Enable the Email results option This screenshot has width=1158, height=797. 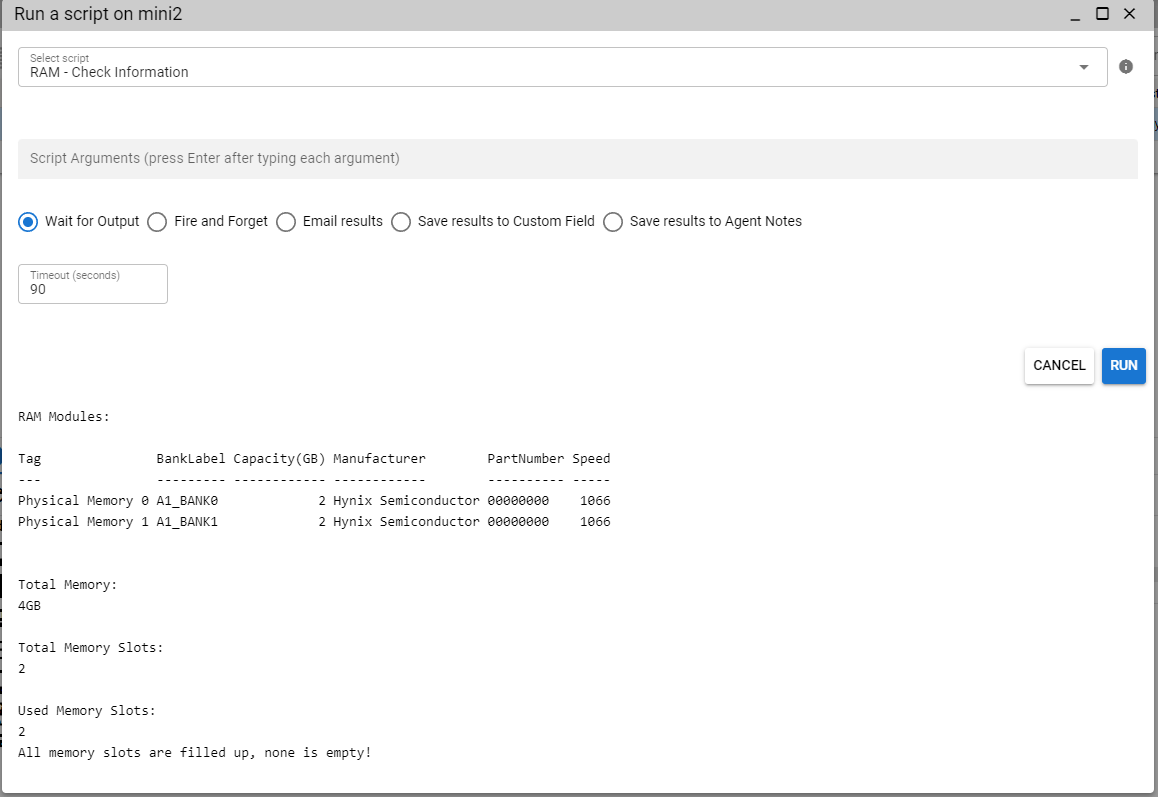[286, 222]
